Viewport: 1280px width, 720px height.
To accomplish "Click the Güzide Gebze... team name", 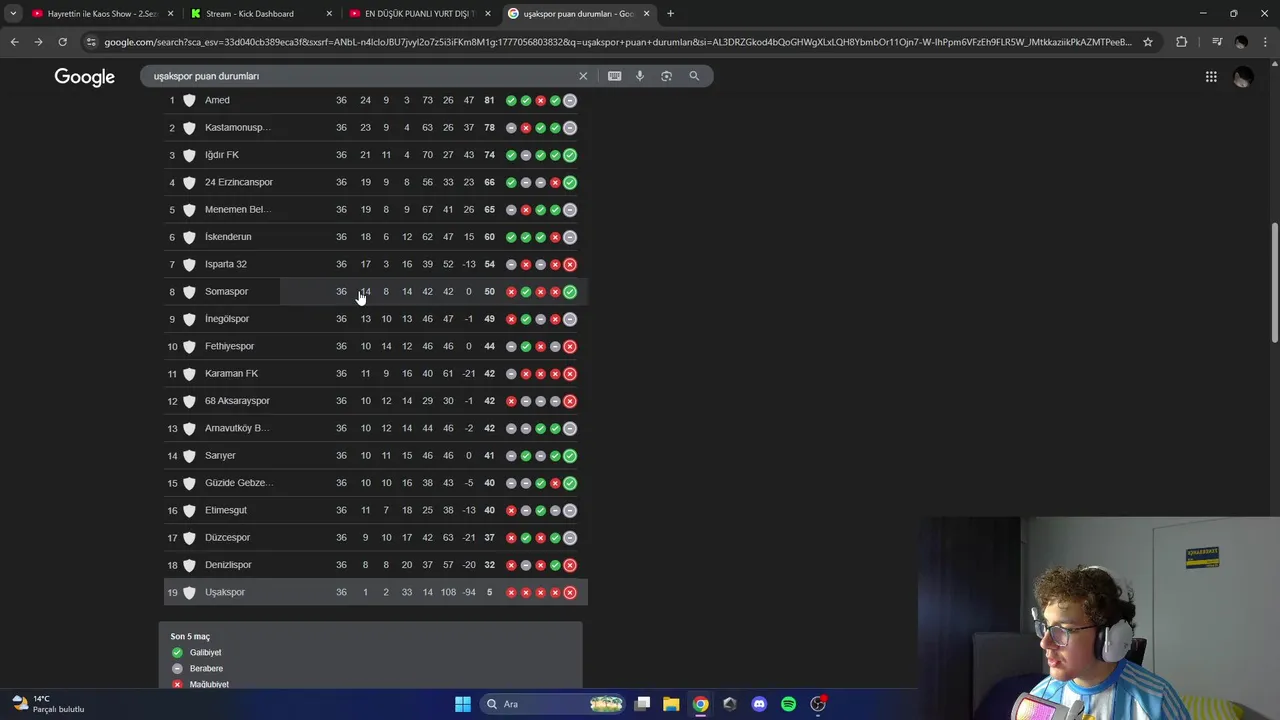I will coord(239,483).
